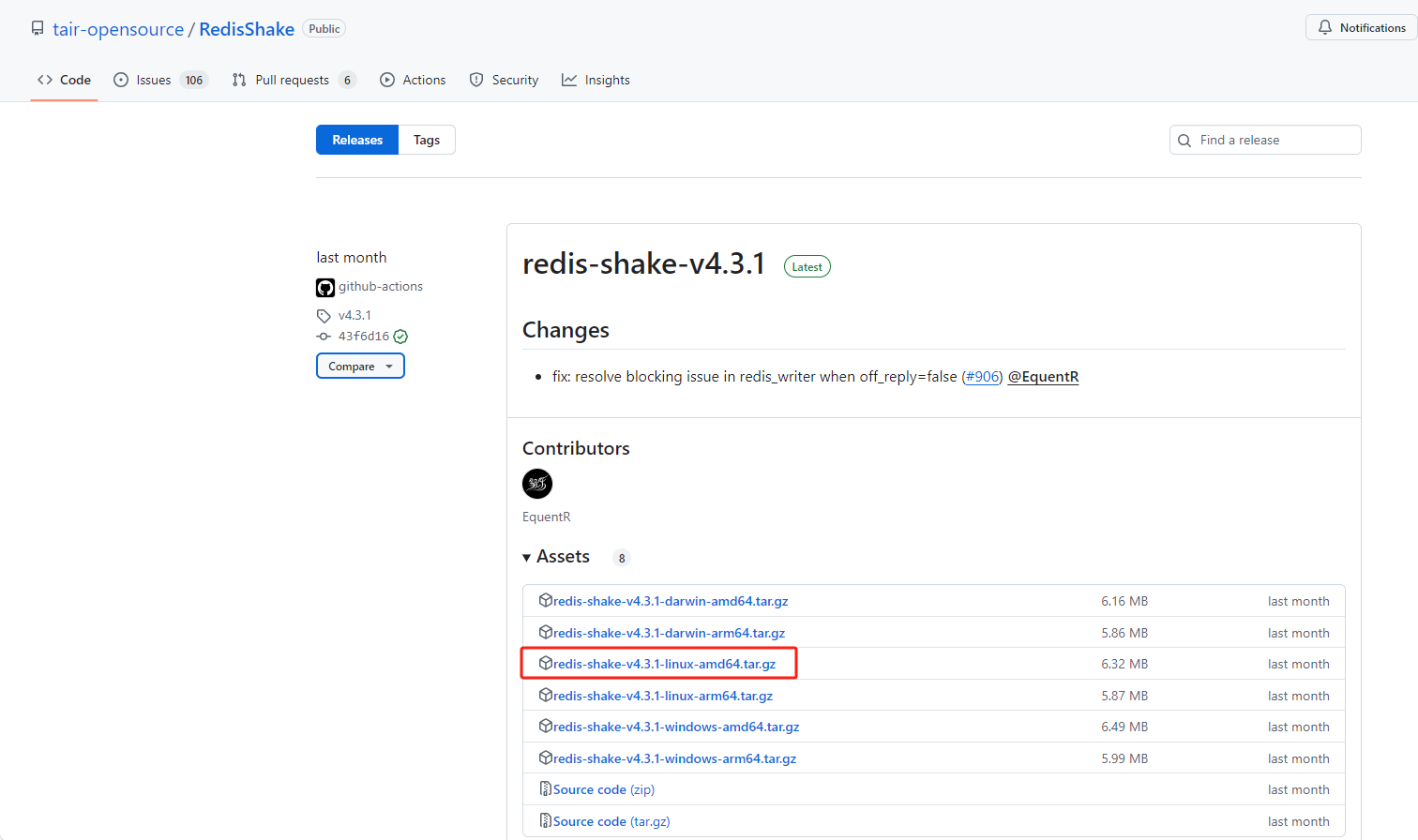Screen dimensions: 1418x840
Task: Switch to the Tags view
Action: pyautogui.click(x=427, y=140)
